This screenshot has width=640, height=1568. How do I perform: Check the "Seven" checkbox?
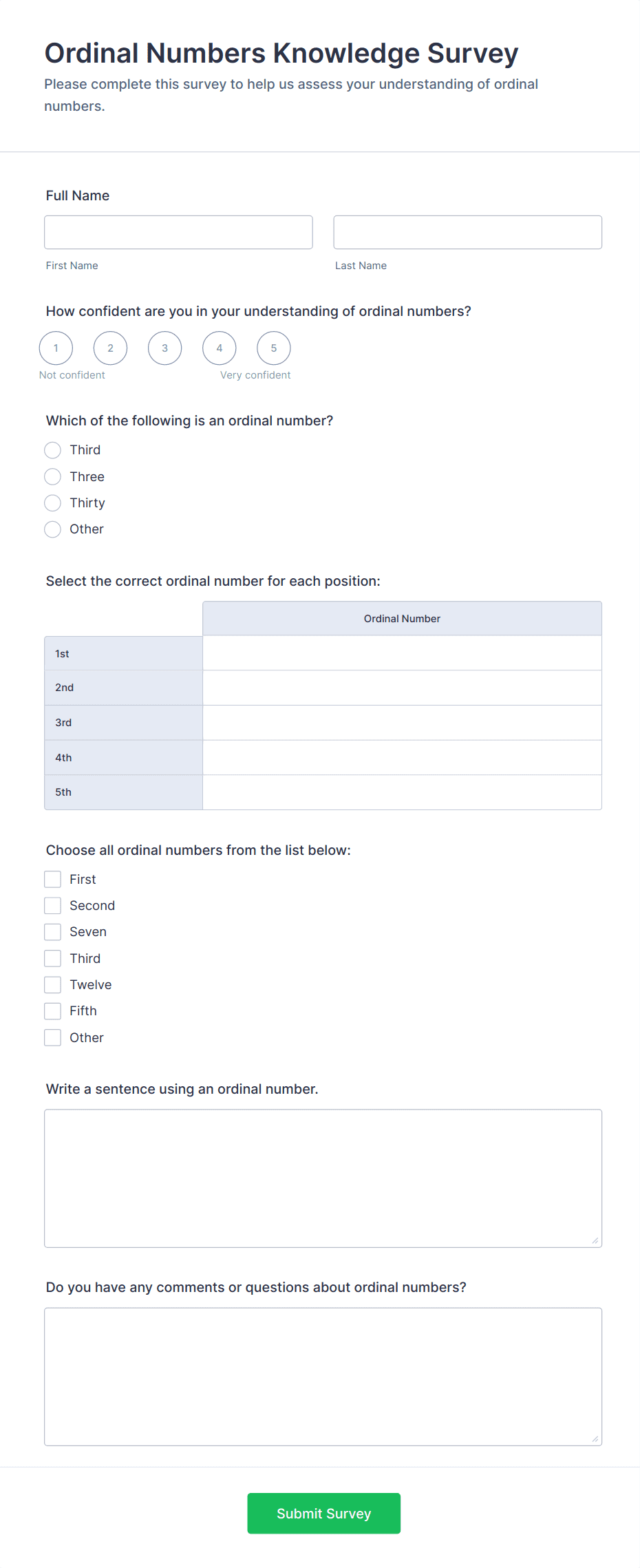coord(52,931)
